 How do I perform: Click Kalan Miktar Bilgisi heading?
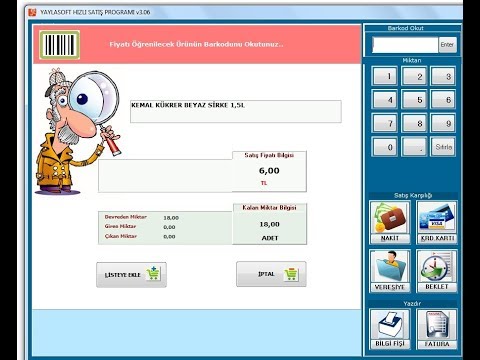pos(269,208)
